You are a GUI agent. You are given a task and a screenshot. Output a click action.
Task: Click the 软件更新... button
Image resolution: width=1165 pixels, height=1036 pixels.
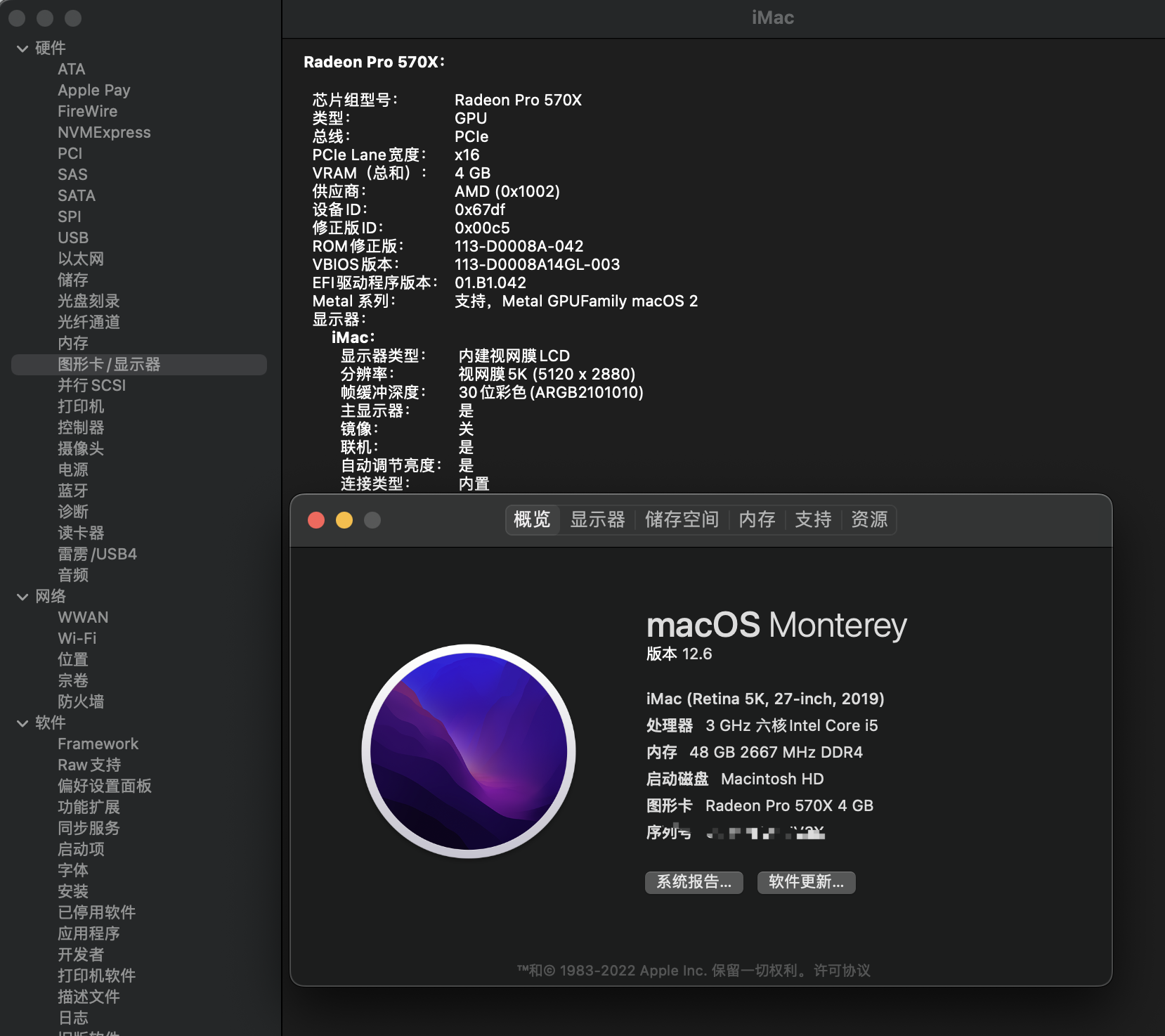[807, 882]
